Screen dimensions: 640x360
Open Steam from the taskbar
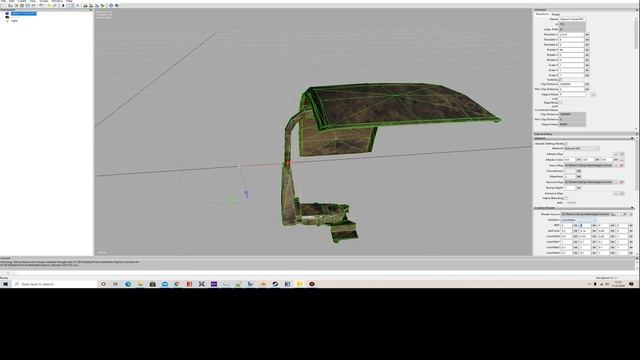point(275,284)
